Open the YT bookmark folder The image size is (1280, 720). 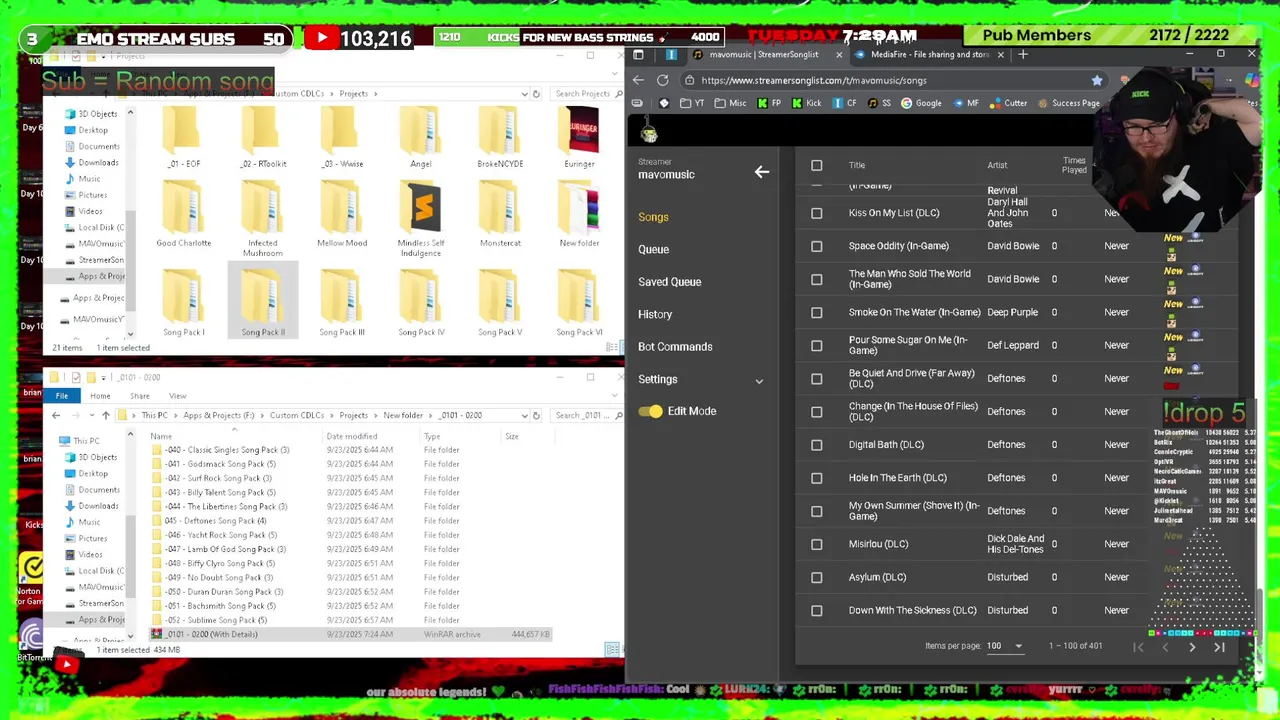[x=693, y=103]
